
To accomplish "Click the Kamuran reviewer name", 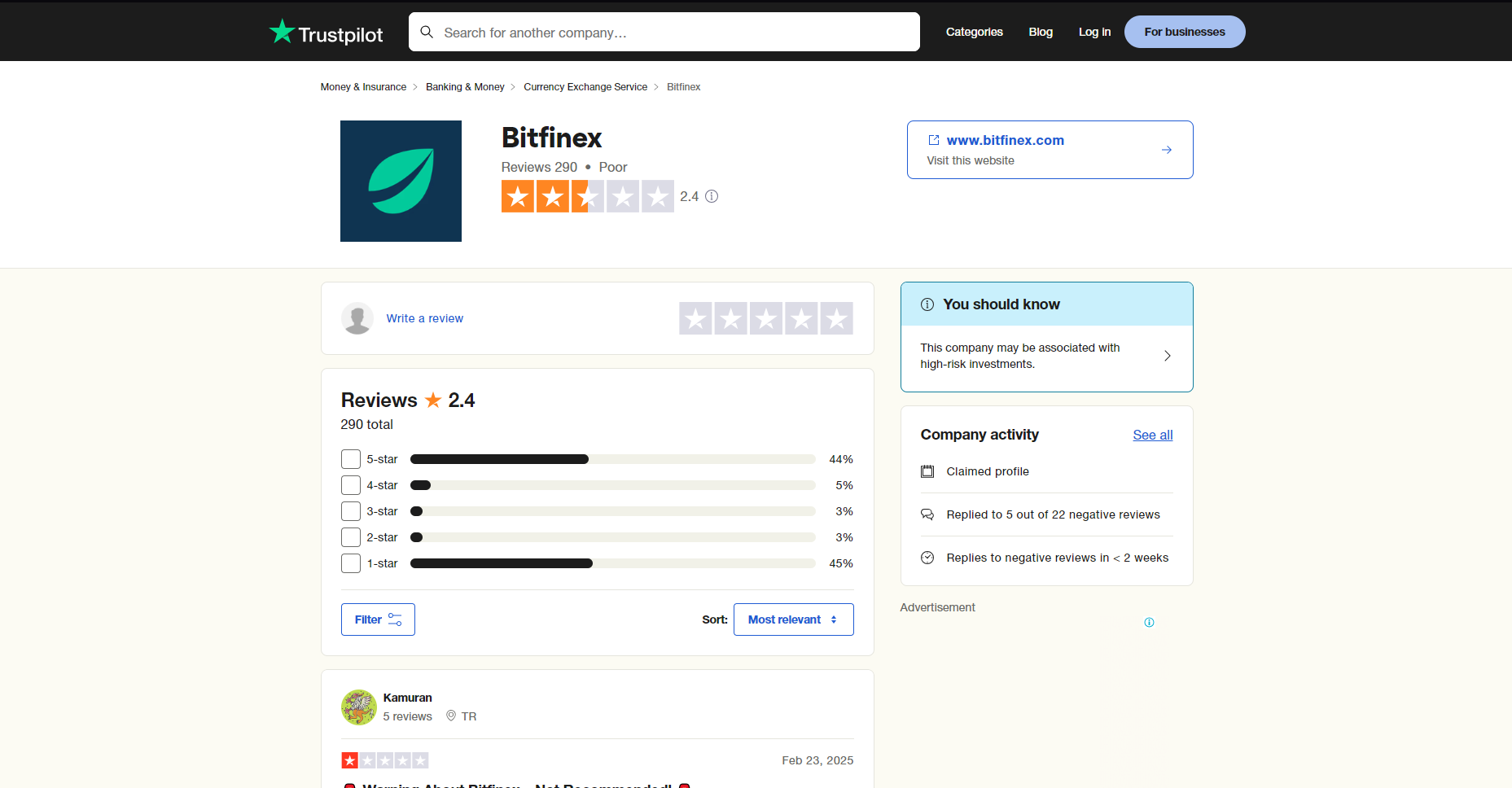I will point(408,698).
